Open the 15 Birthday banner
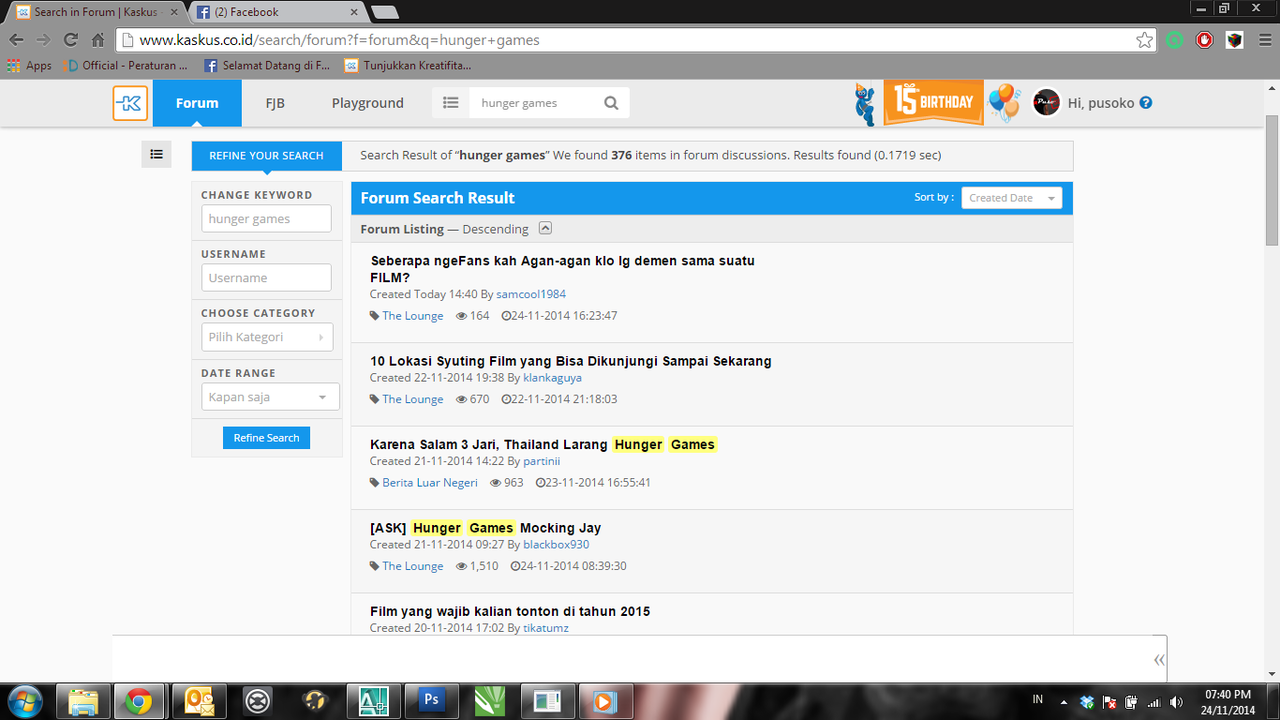The height and width of the screenshot is (720, 1280). [933, 102]
